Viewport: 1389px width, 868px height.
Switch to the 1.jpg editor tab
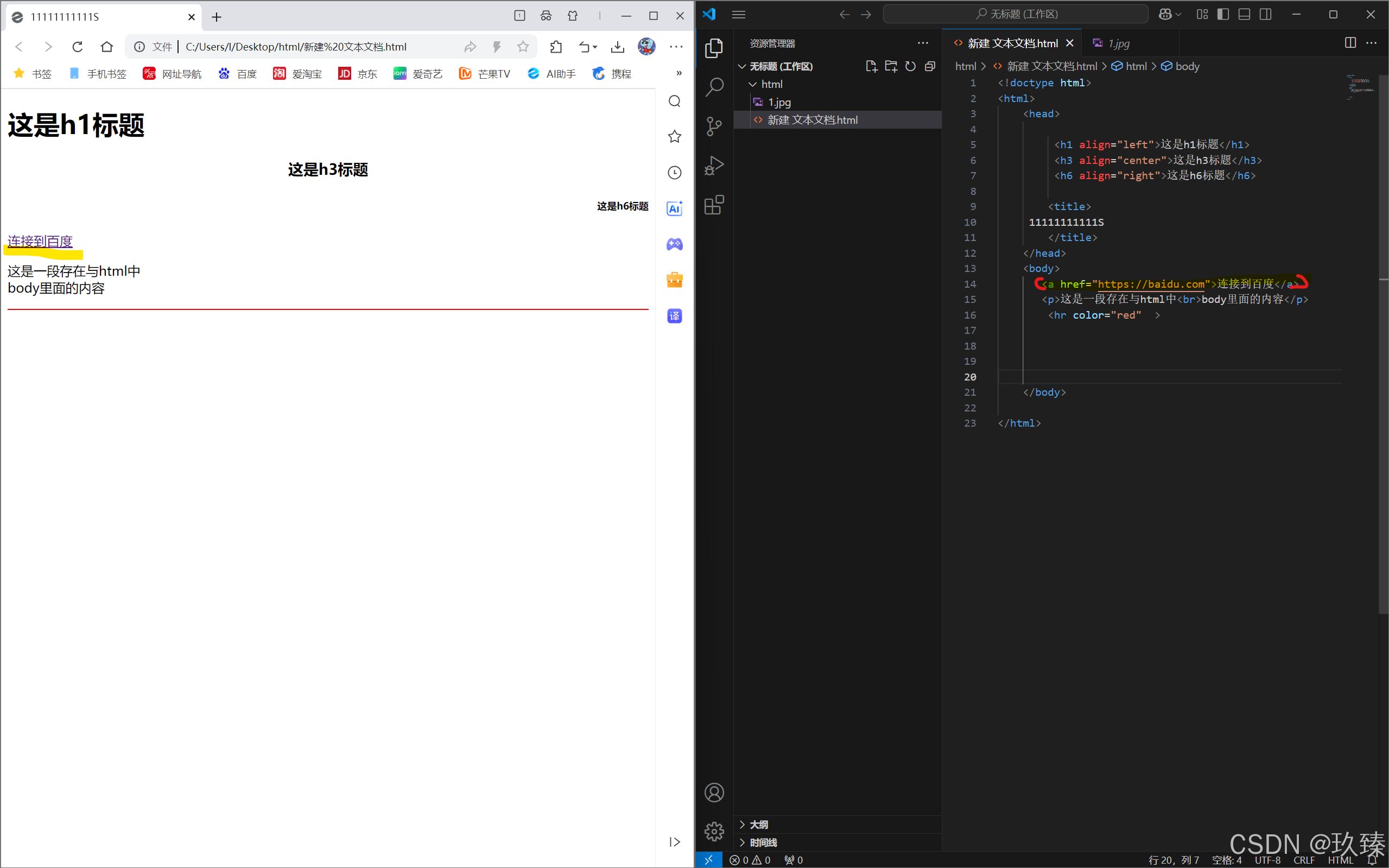coord(1118,43)
